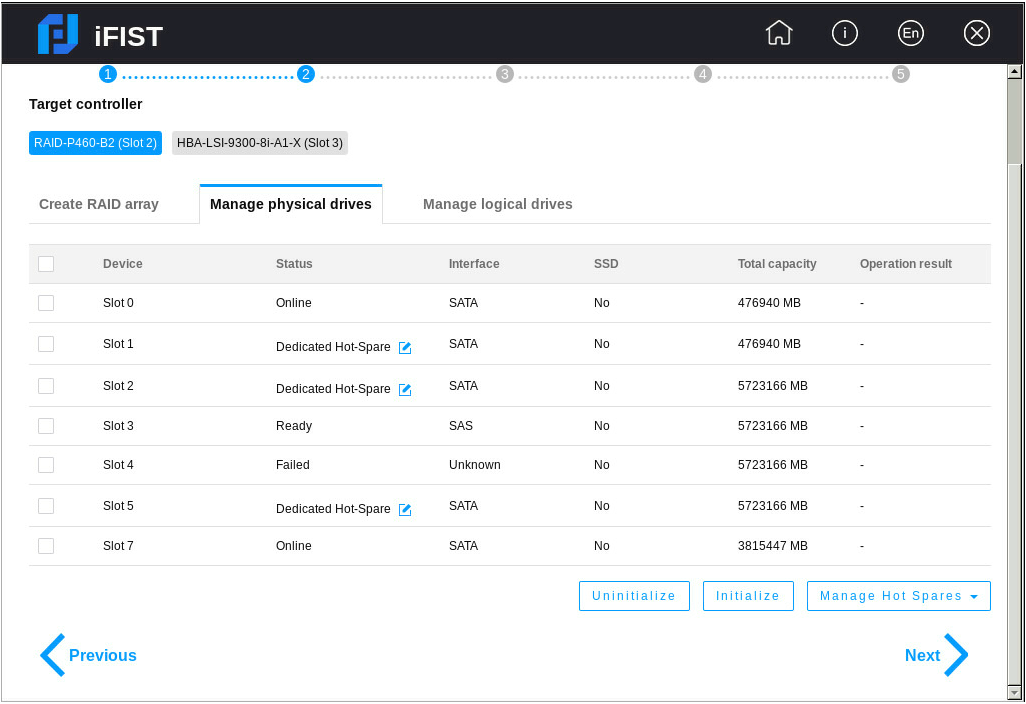This screenshot has width=1026, height=704.
Task: Click the scrollbar up arrow
Action: click(x=1015, y=71)
